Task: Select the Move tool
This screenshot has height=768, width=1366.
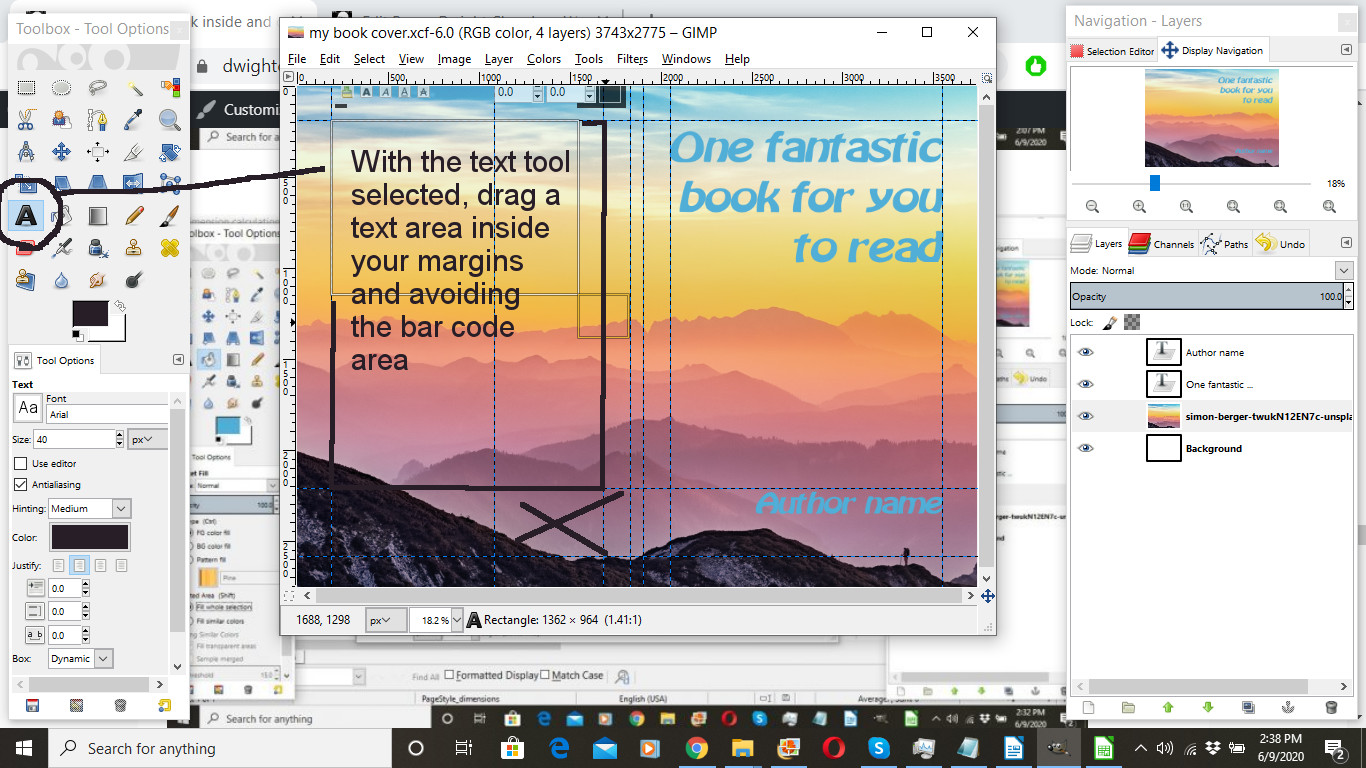Action: pos(61,152)
